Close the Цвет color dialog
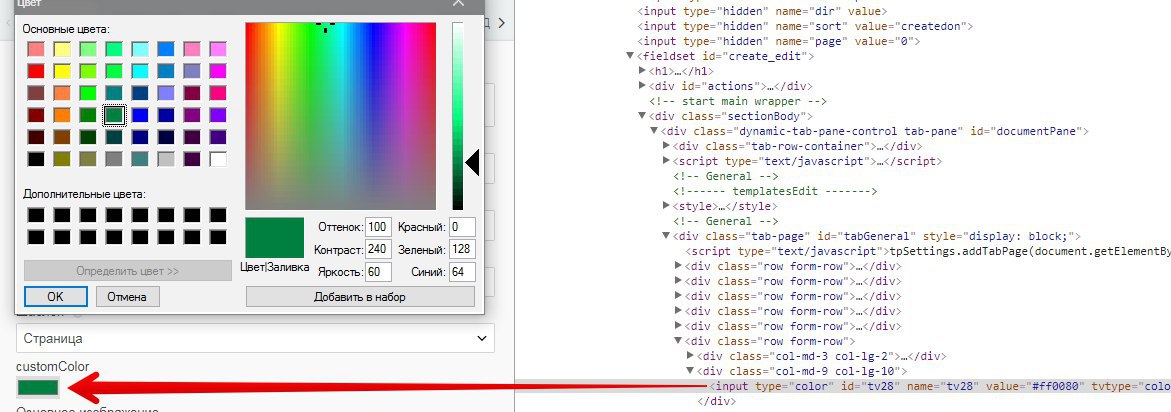This screenshot has width=1171, height=412. coord(459,3)
